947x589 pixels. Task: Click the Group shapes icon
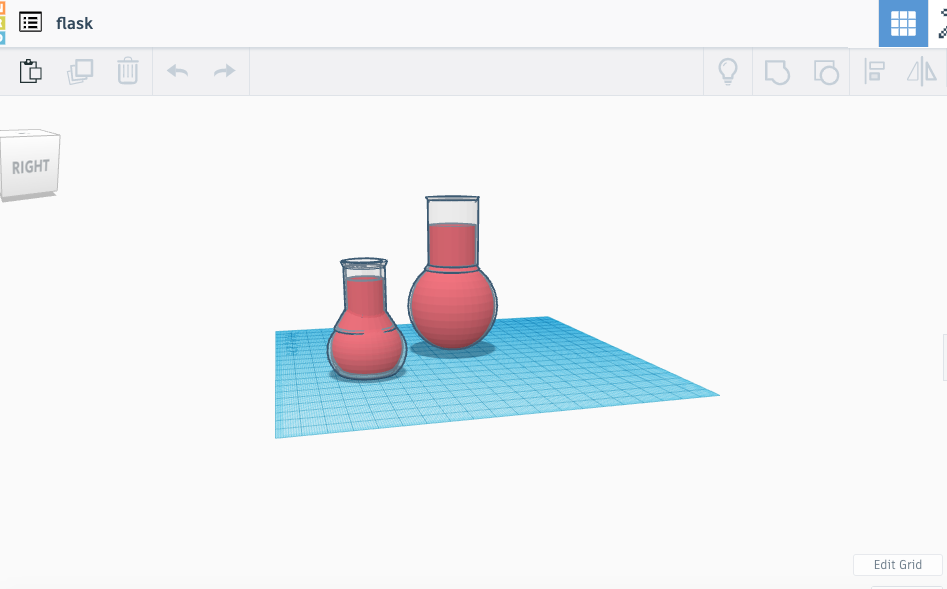[x=777, y=72]
